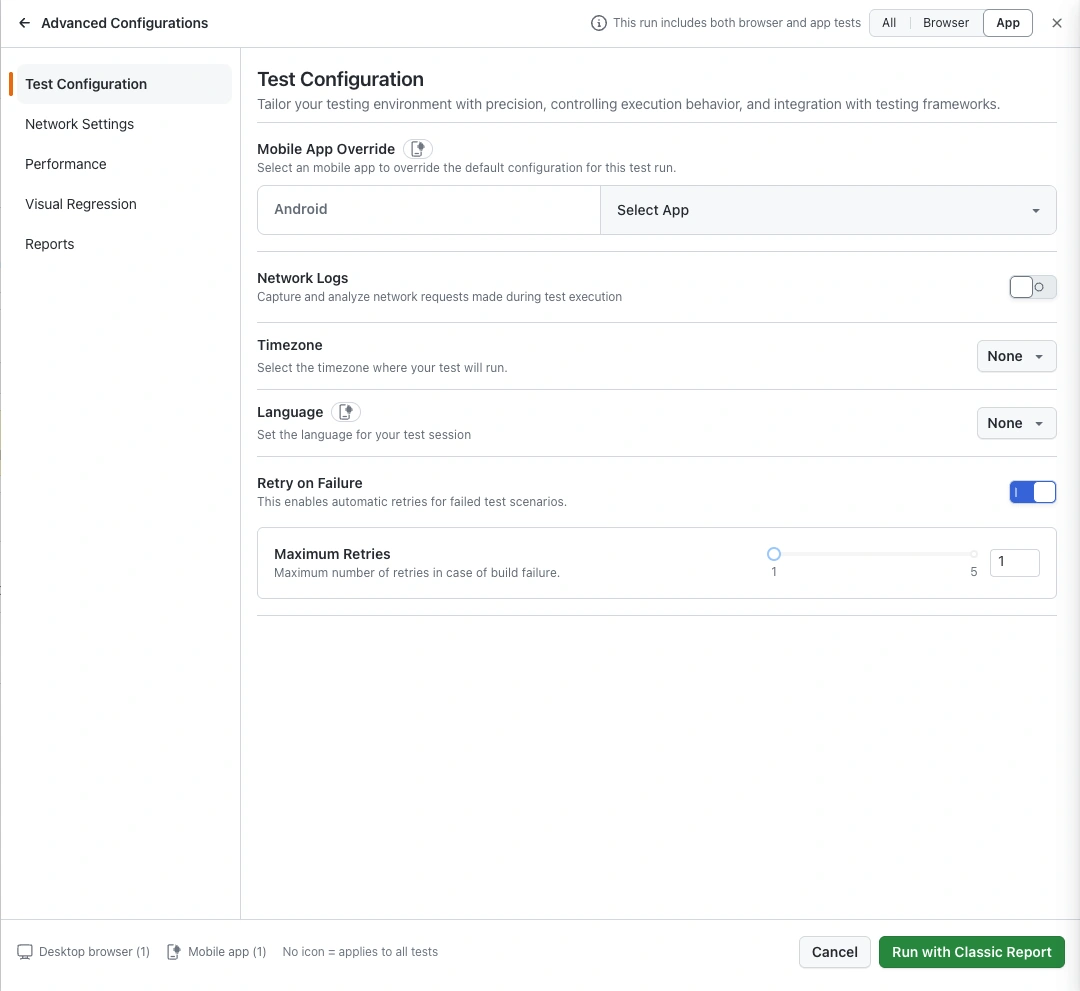Enable the Network Logs toggle
Image resolution: width=1080 pixels, height=991 pixels.
pyautogui.click(x=1032, y=287)
